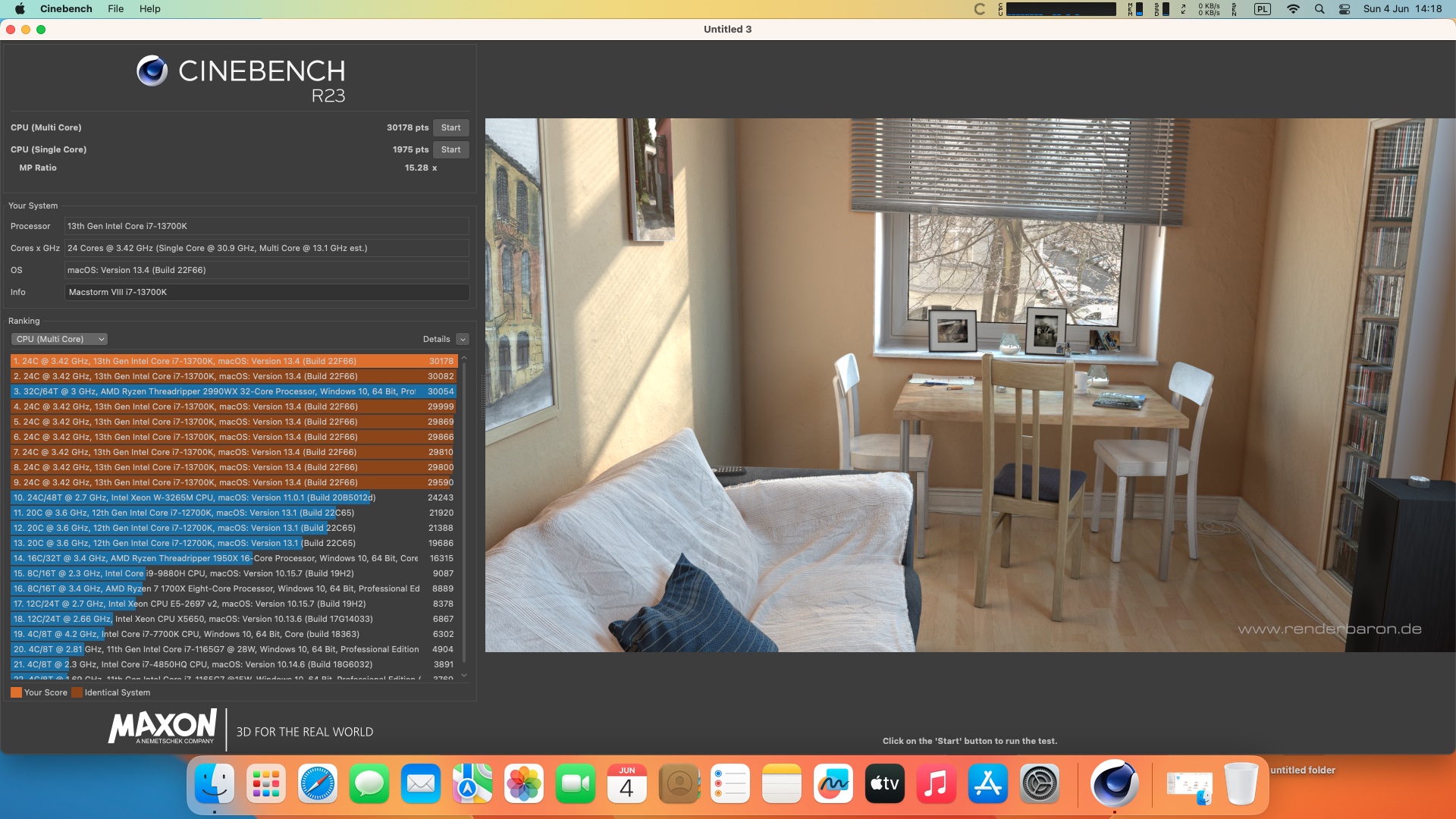This screenshot has width=1456, height=819.
Task: Open Spotlight search in menu bar
Action: [x=1319, y=9]
